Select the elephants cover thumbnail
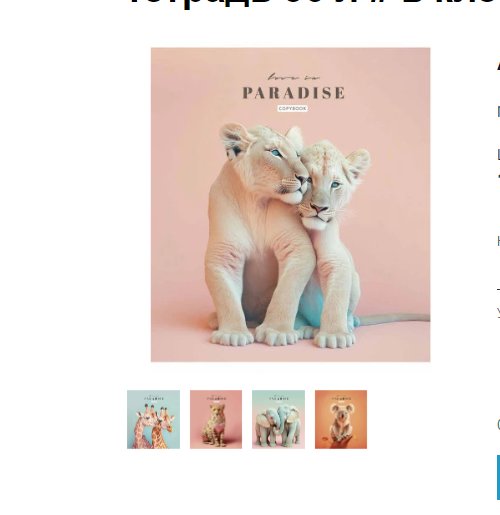The width and height of the screenshot is (500, 515). (x=278, y=419)
